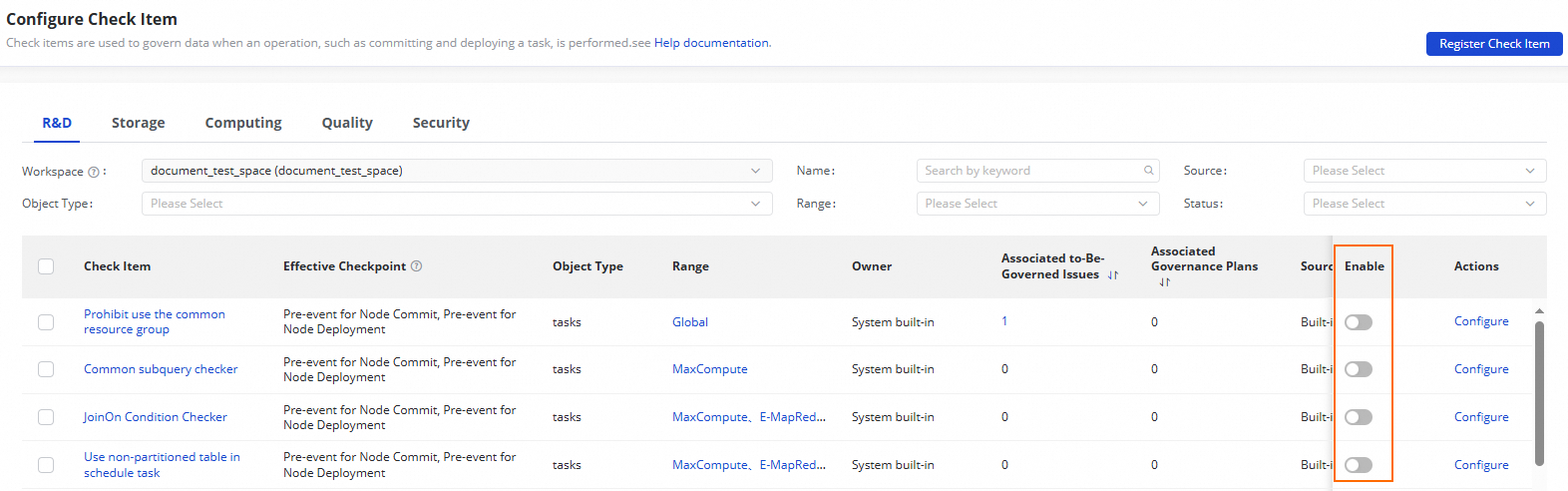Open the Status filter dropdown

pyautogui.click(x=1424, y=204)
